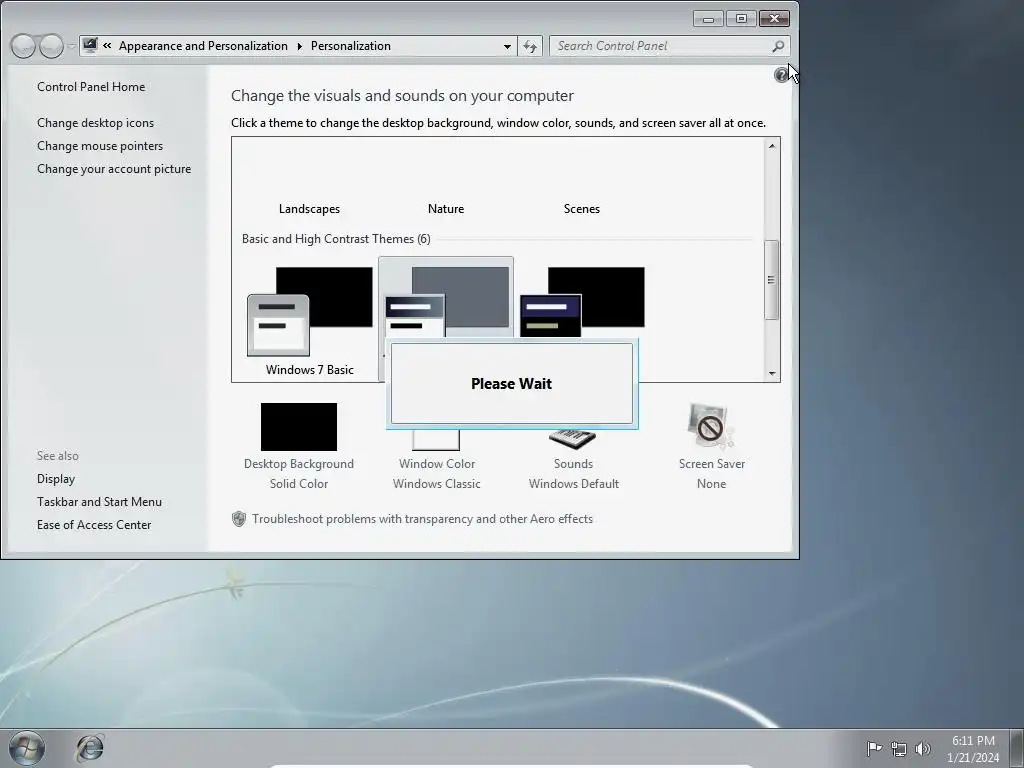Open the Help question mark icon
This screenshot has height=768, width=1024.
pyautogui.click(x=780, y=75)
